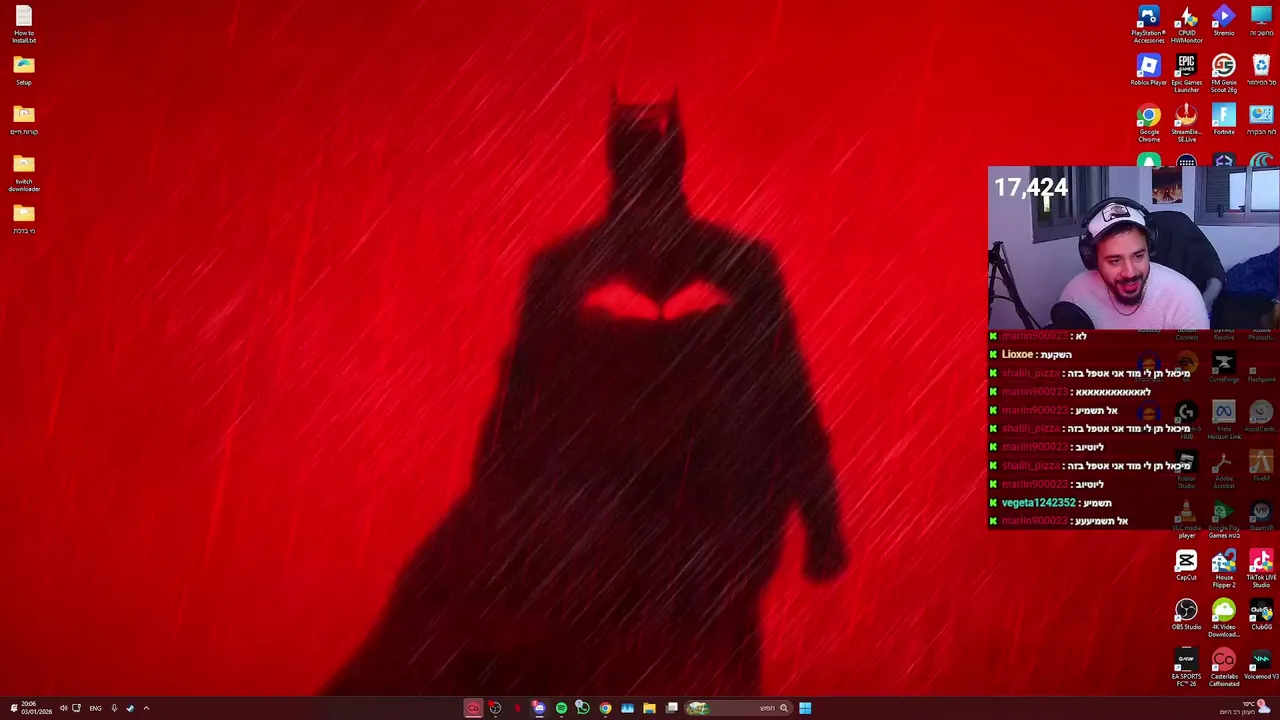
Task: Click the 17,424 counter text
Action: pyautogui.click(x=1031, y=188)
